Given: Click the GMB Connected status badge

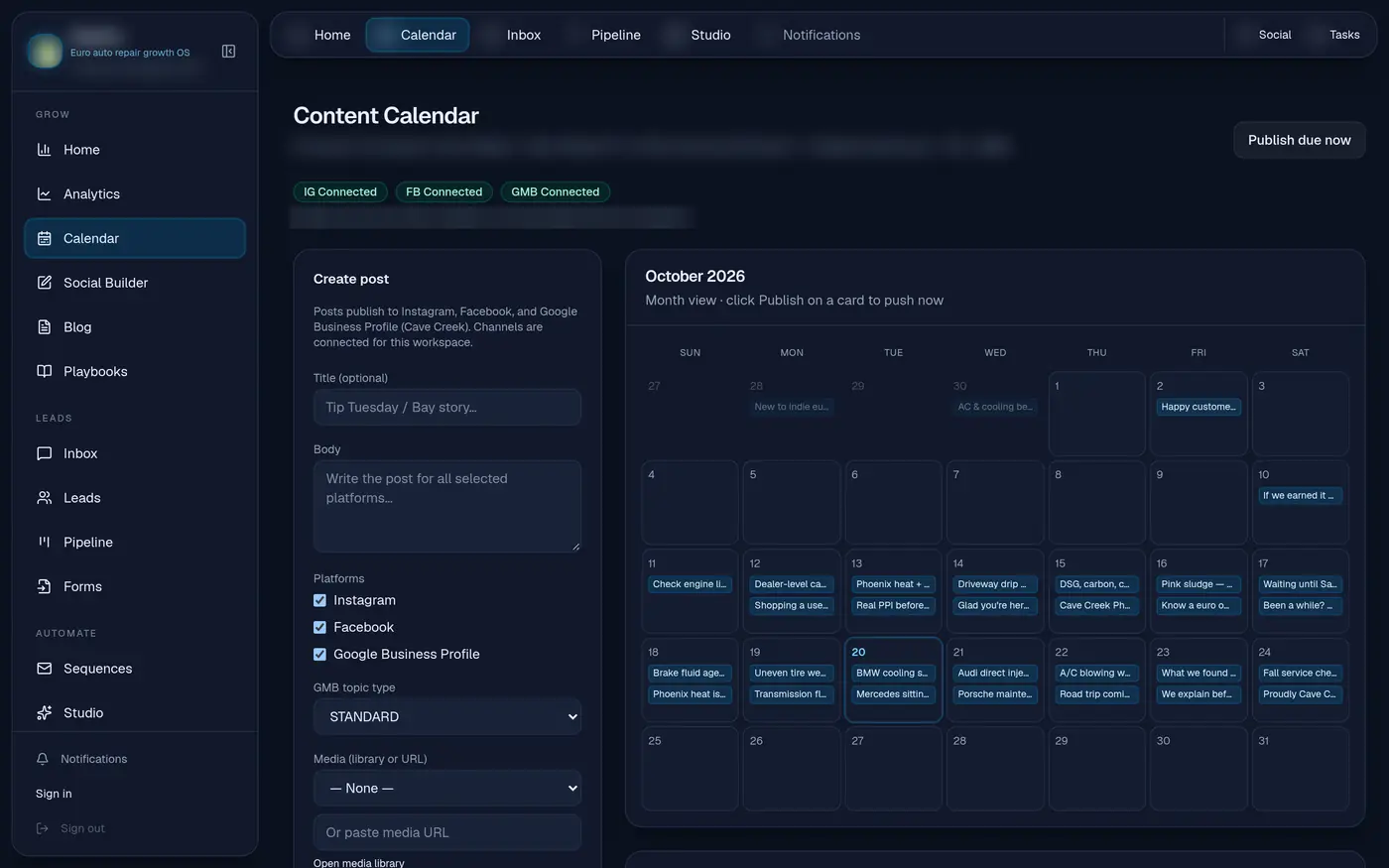Looking at the screenshot, I should 556,191.
